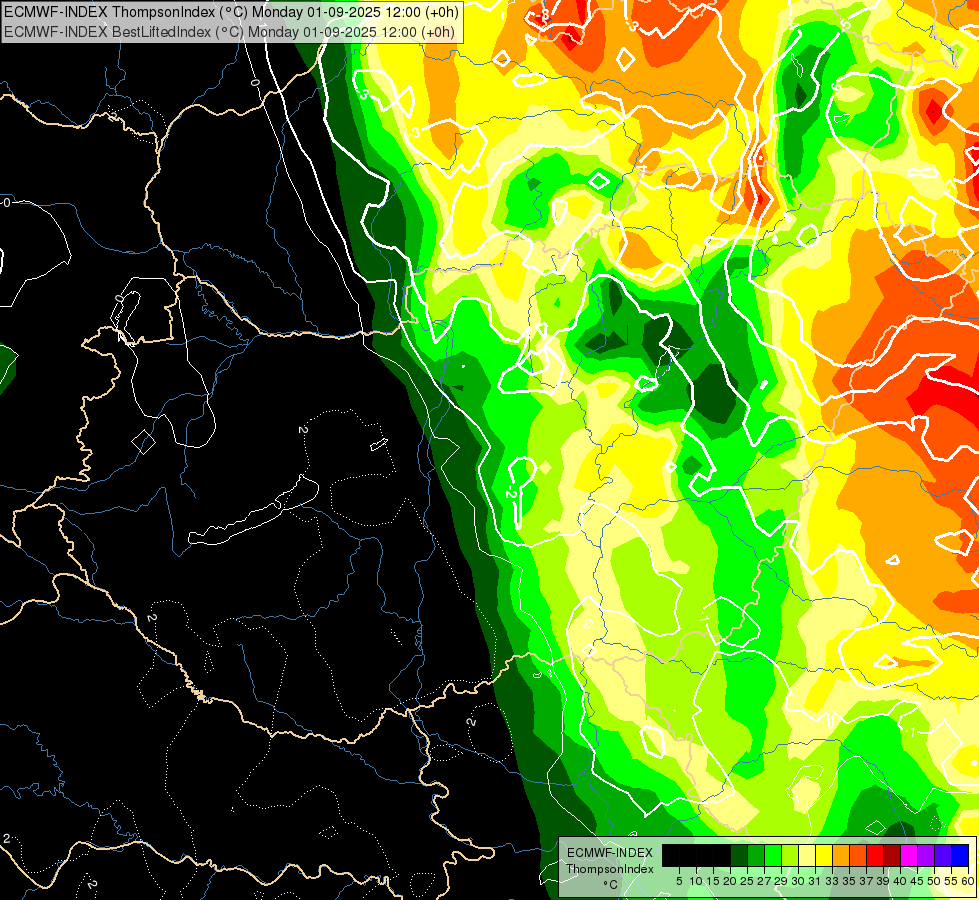The width and height of the screenshot is (979, 900).
Task: Click the ECMWF-INDEX label in the legend
Action: 609,853
